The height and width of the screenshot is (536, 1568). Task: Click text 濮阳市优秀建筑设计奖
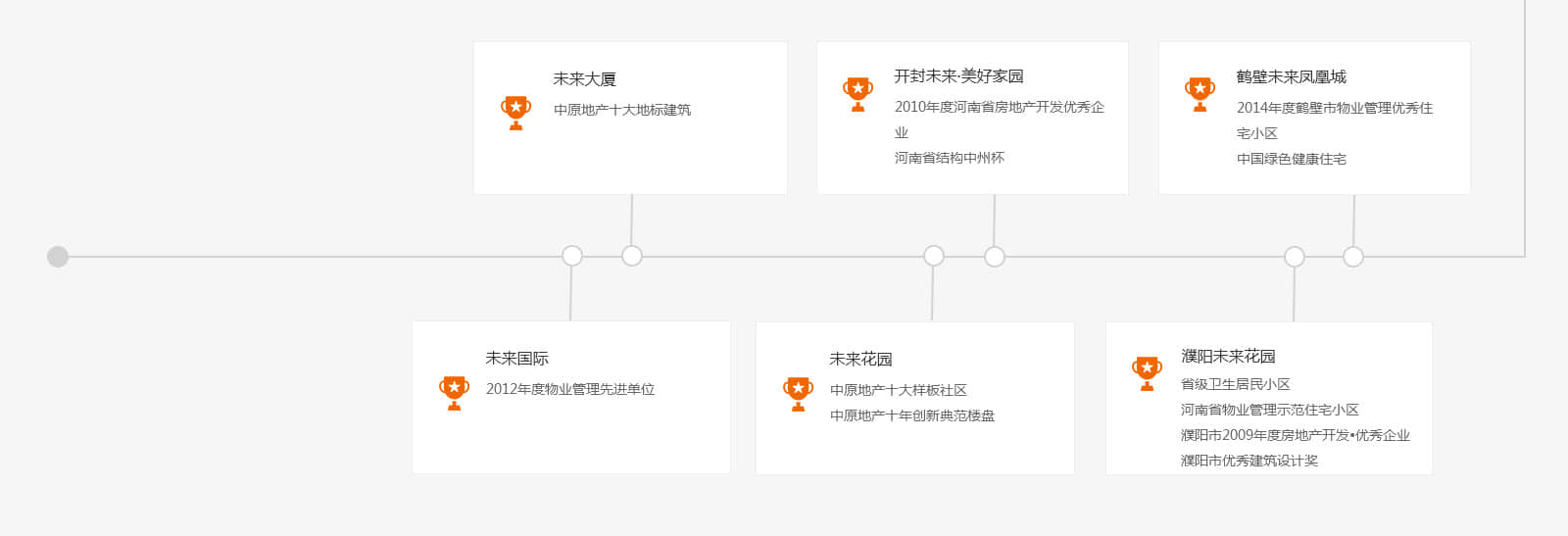(x=1249, y=461)
